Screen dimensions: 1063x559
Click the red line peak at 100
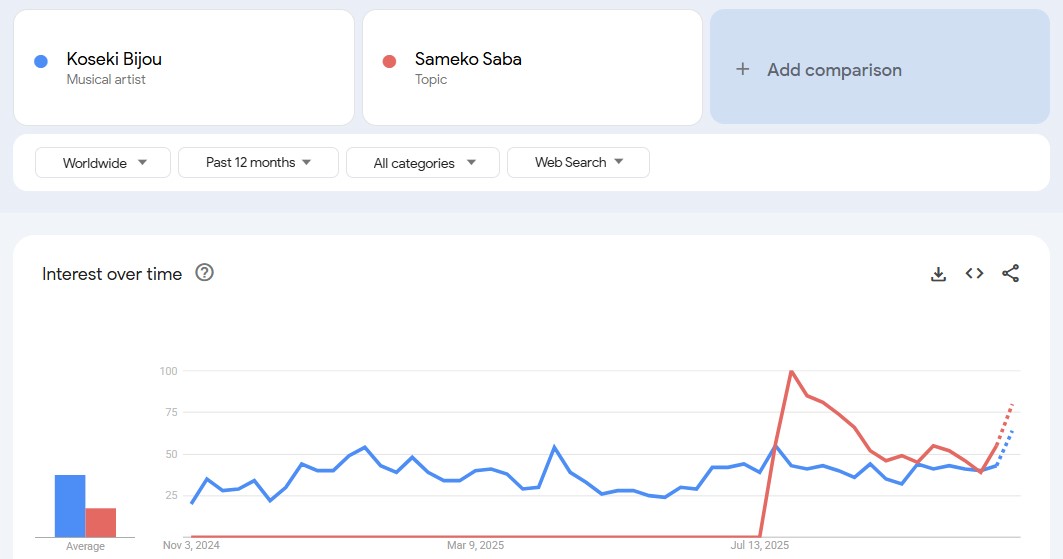click(x=791, y=371)
